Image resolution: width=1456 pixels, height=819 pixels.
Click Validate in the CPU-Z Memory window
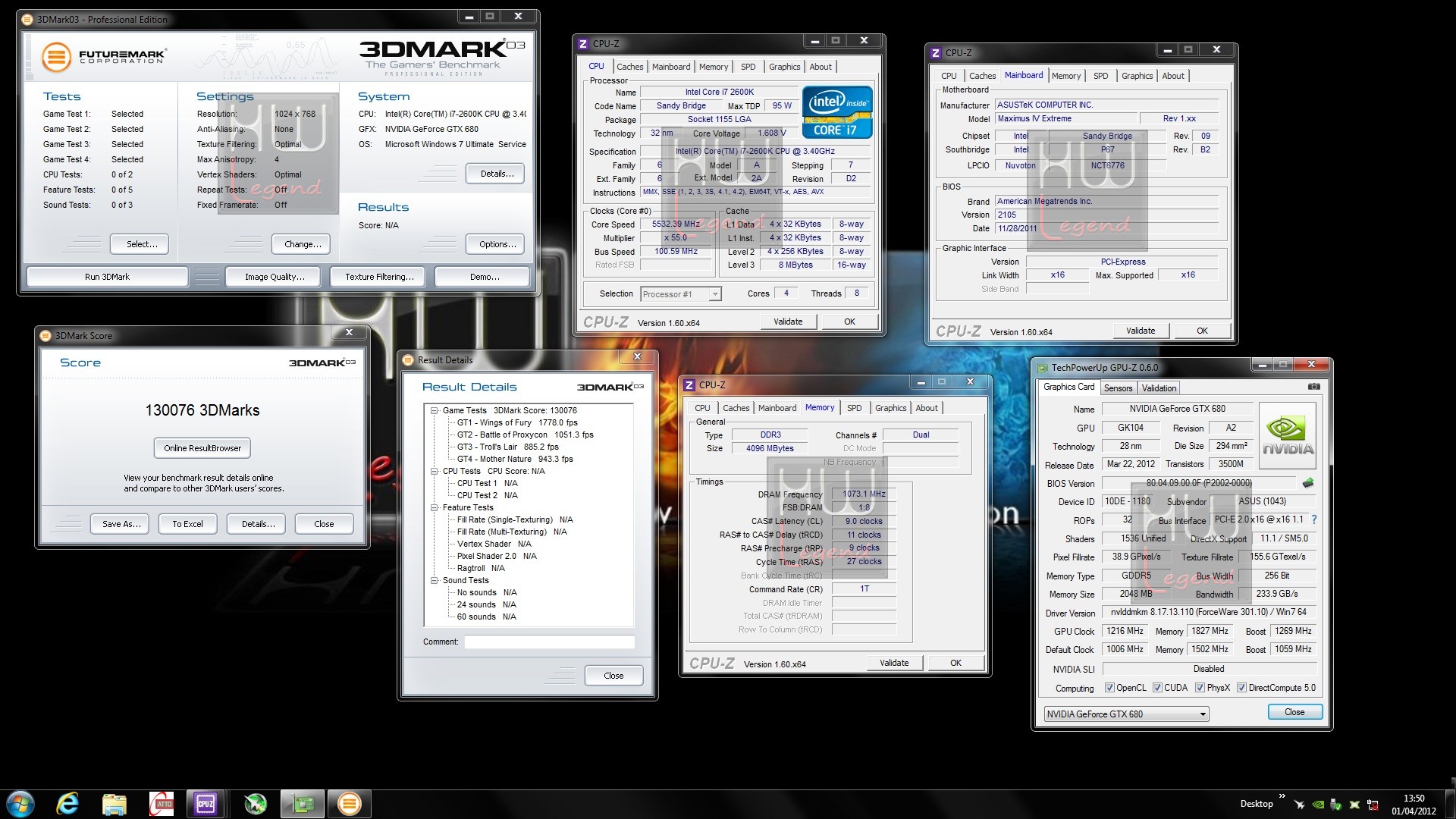(894, 663)
